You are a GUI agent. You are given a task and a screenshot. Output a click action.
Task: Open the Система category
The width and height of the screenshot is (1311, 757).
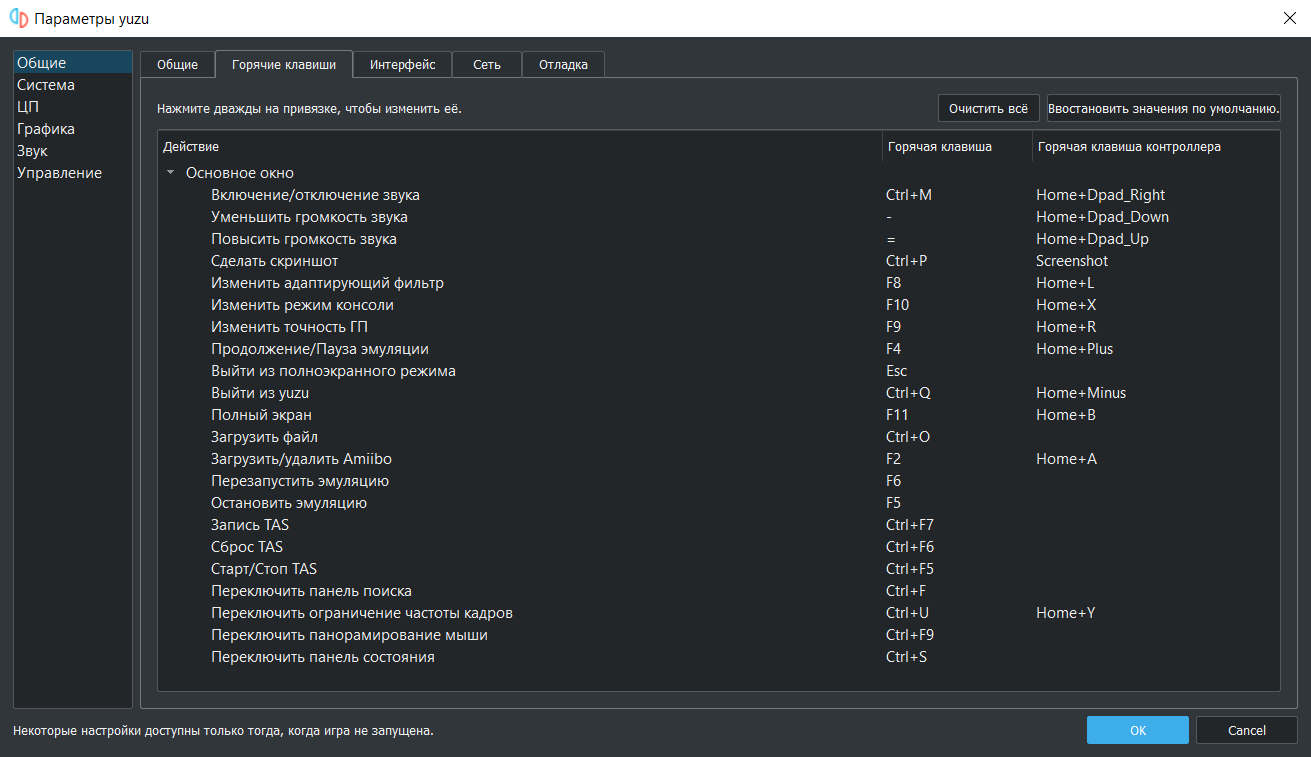tap(73, 85)
